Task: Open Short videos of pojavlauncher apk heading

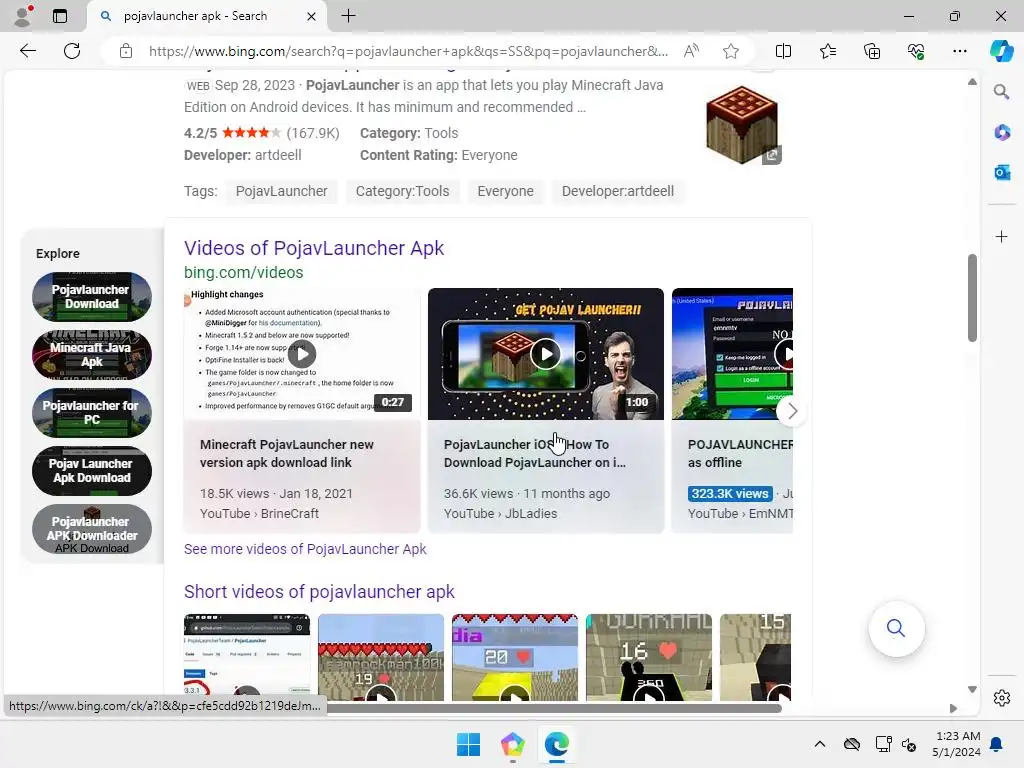Action: tap(319, 592)
